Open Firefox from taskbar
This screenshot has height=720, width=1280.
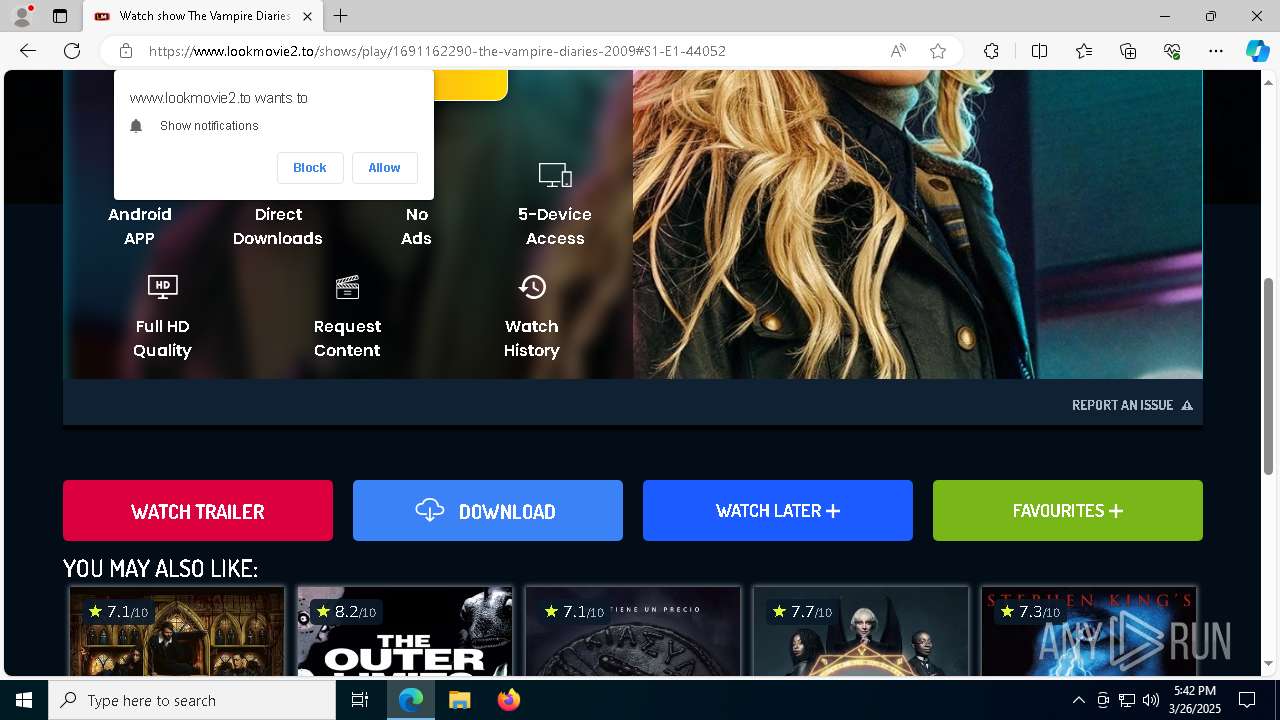(x=508, y=700)
